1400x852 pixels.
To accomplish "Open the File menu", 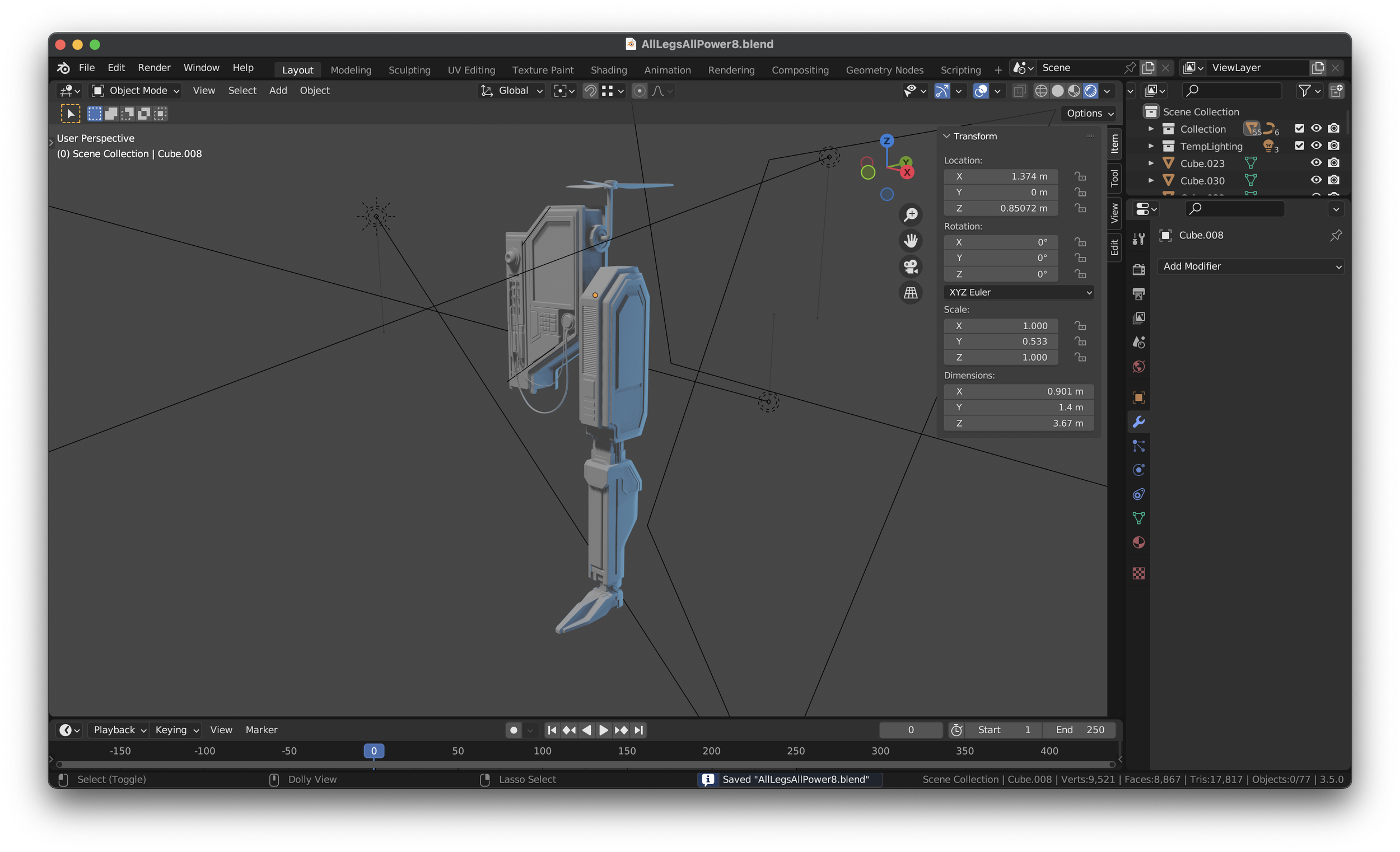I will (x=86, y=68).
